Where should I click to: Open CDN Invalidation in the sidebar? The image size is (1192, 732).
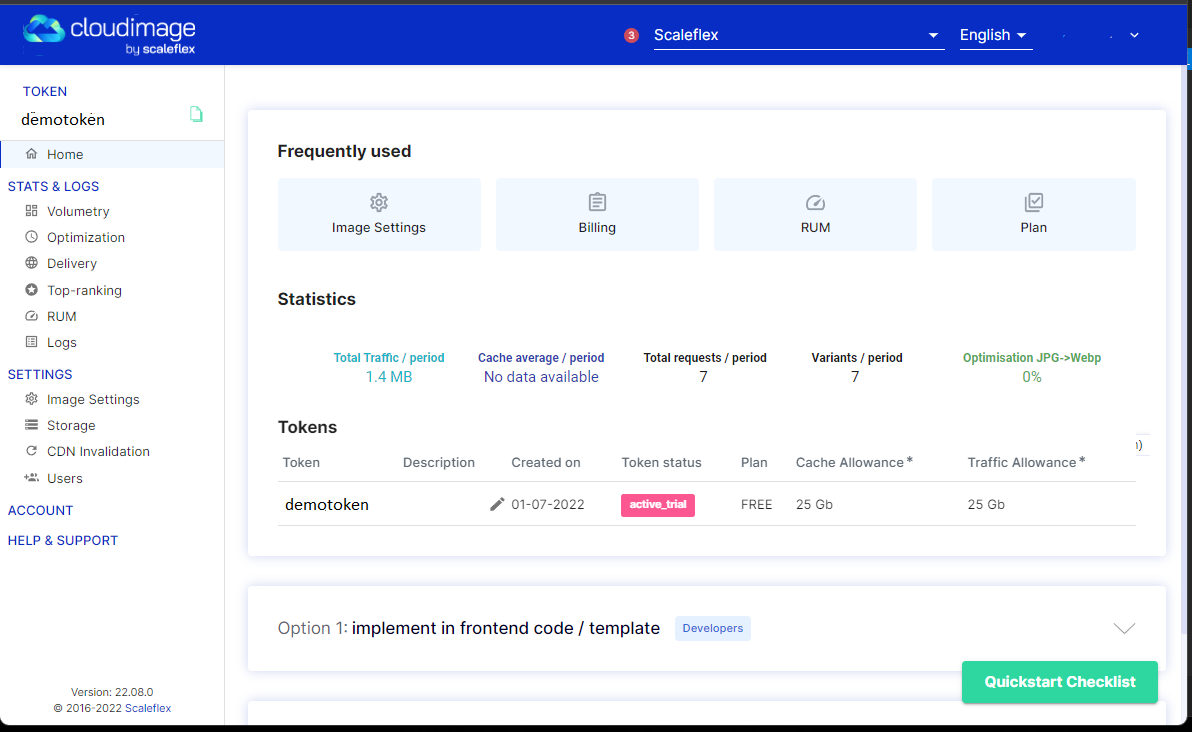pos(98,451)
